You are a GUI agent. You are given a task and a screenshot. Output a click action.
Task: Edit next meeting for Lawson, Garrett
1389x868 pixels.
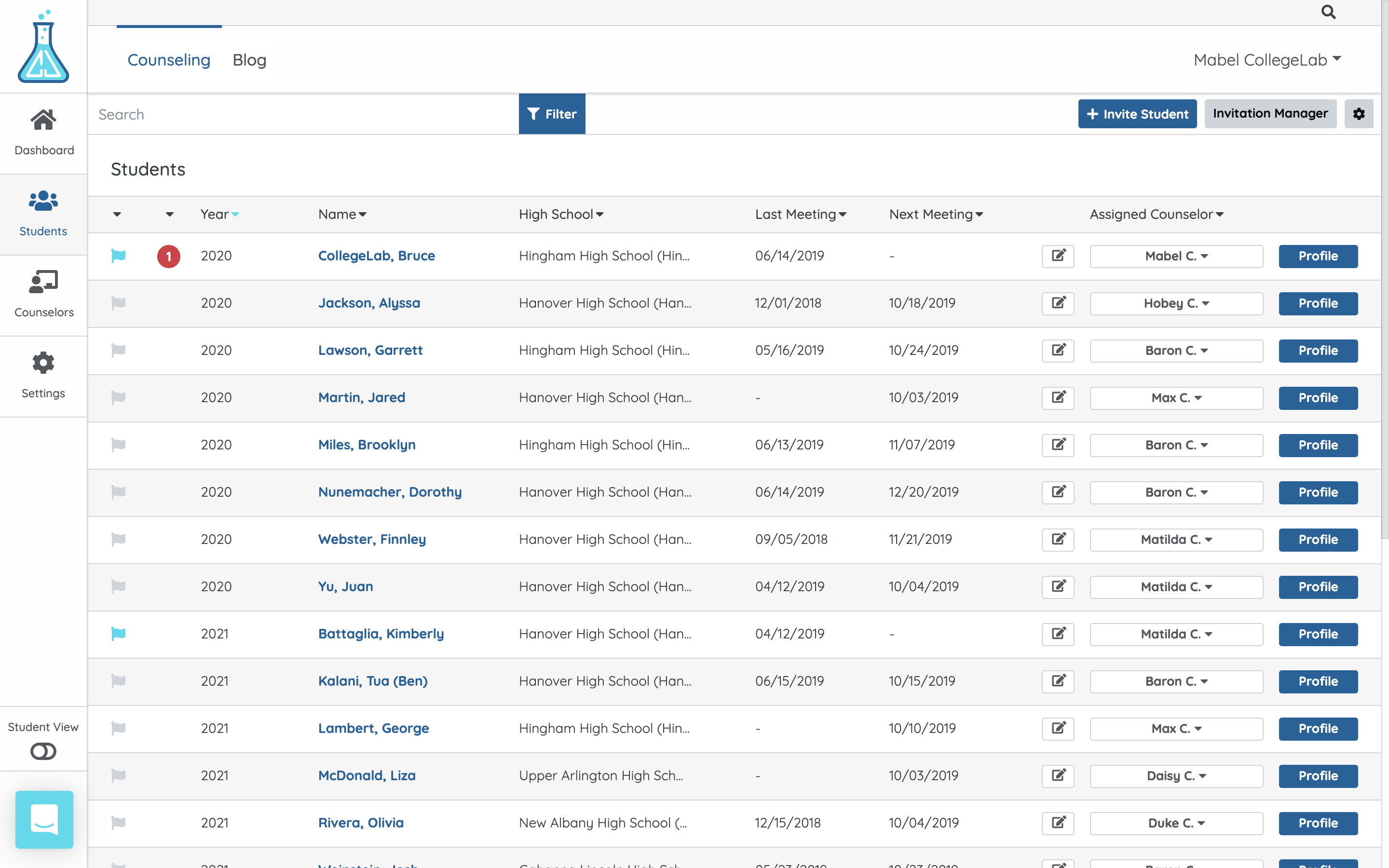point(1058,350)
